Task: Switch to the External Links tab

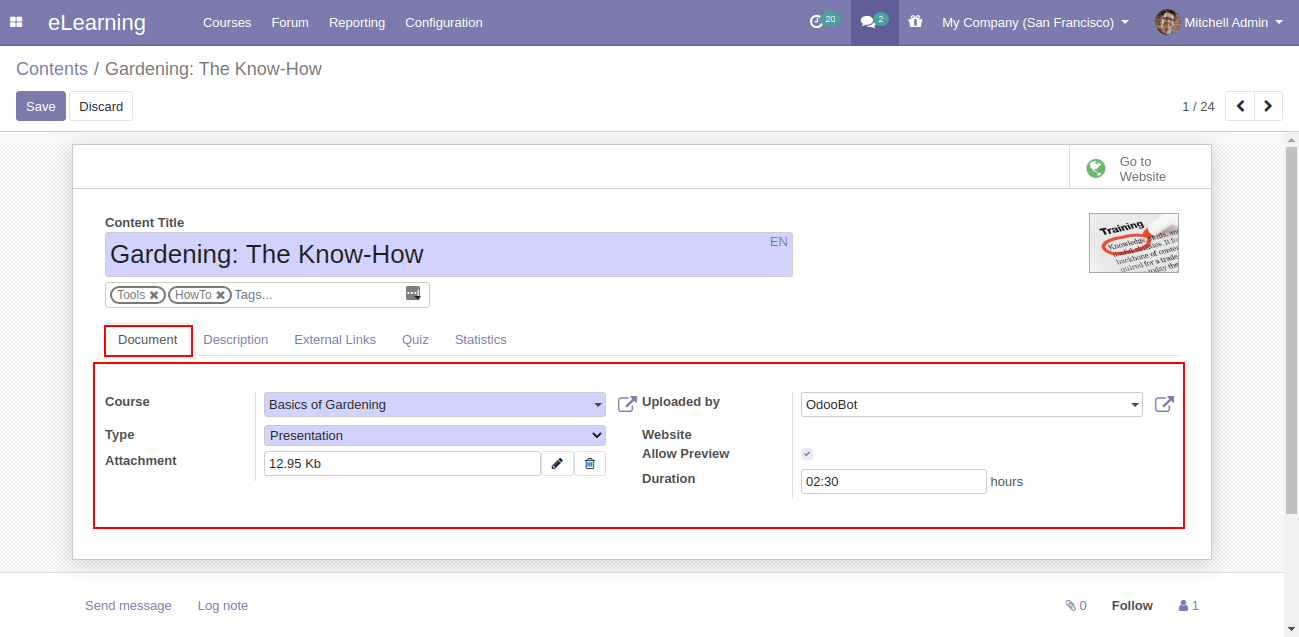Action: coord(335,340)
